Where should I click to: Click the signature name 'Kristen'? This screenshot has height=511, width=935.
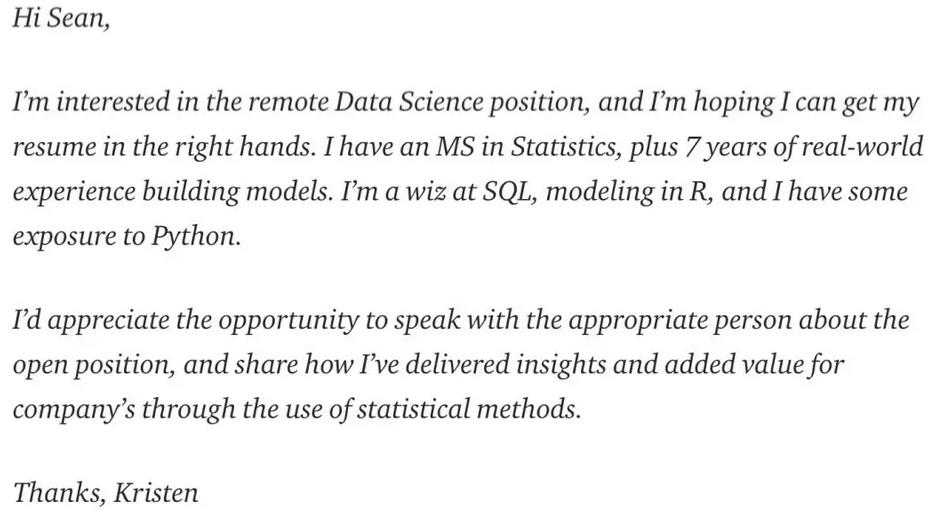[156, 493]
